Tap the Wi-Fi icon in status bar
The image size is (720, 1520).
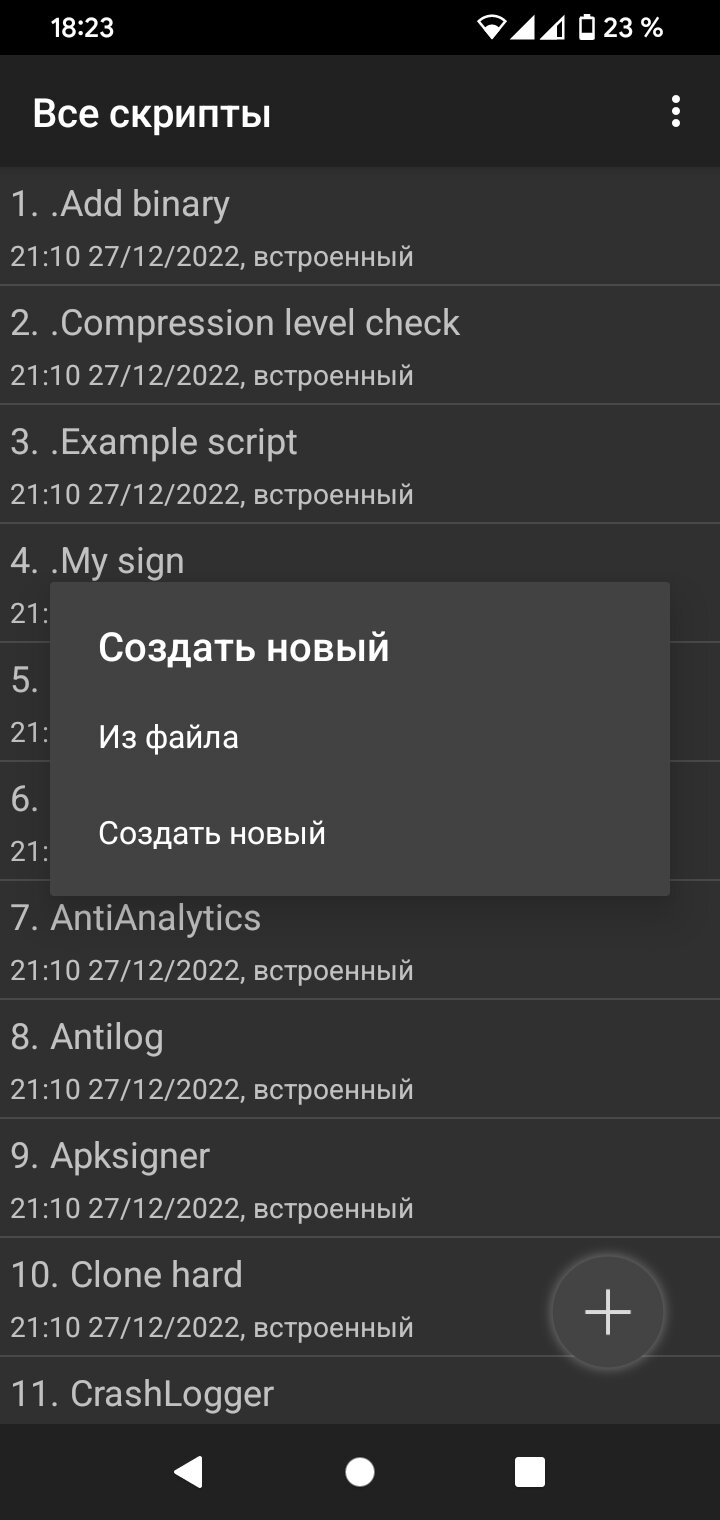click(491, 27)
